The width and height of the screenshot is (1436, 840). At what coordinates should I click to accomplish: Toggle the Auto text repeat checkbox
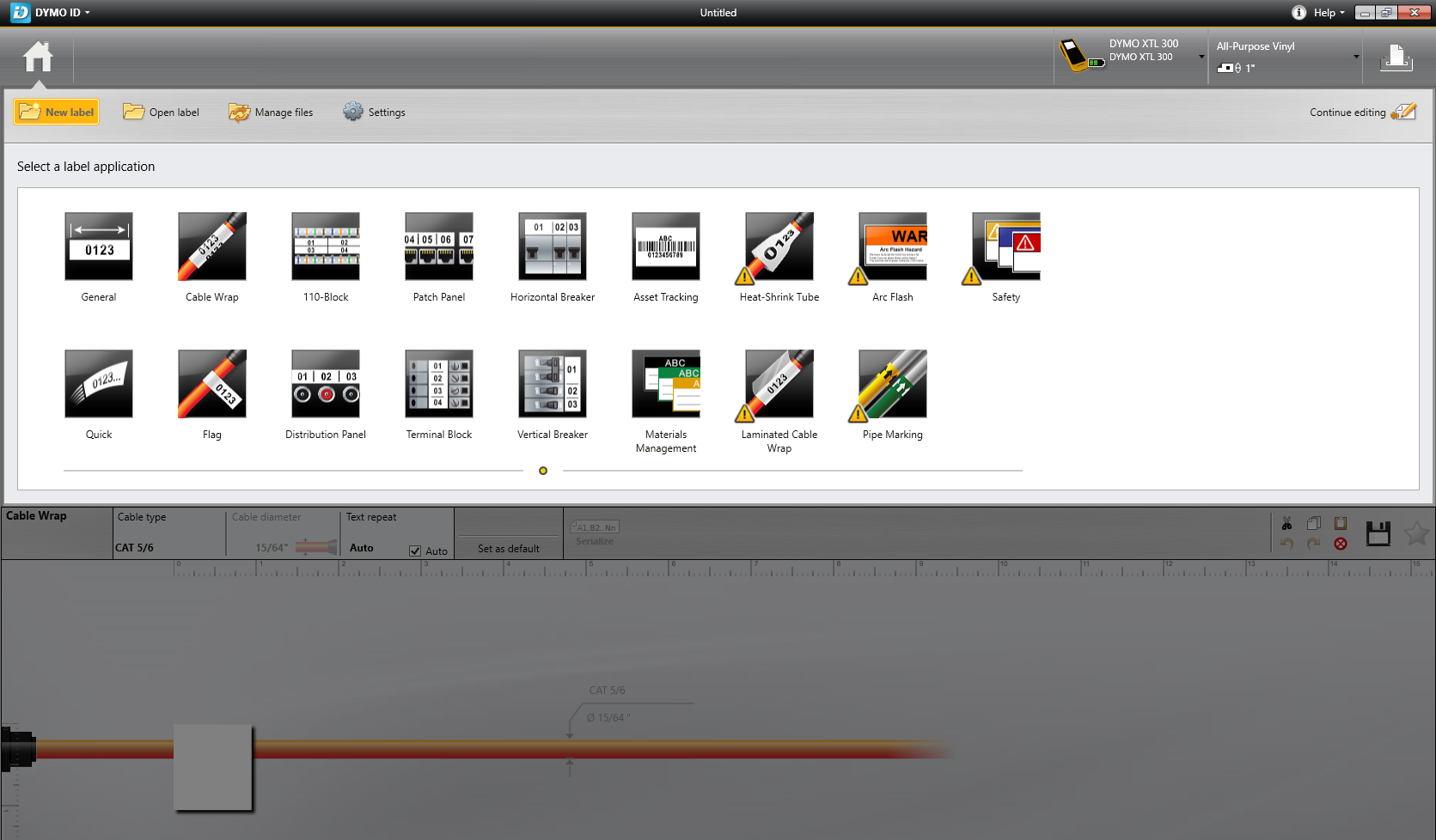(x=415, y=551)
